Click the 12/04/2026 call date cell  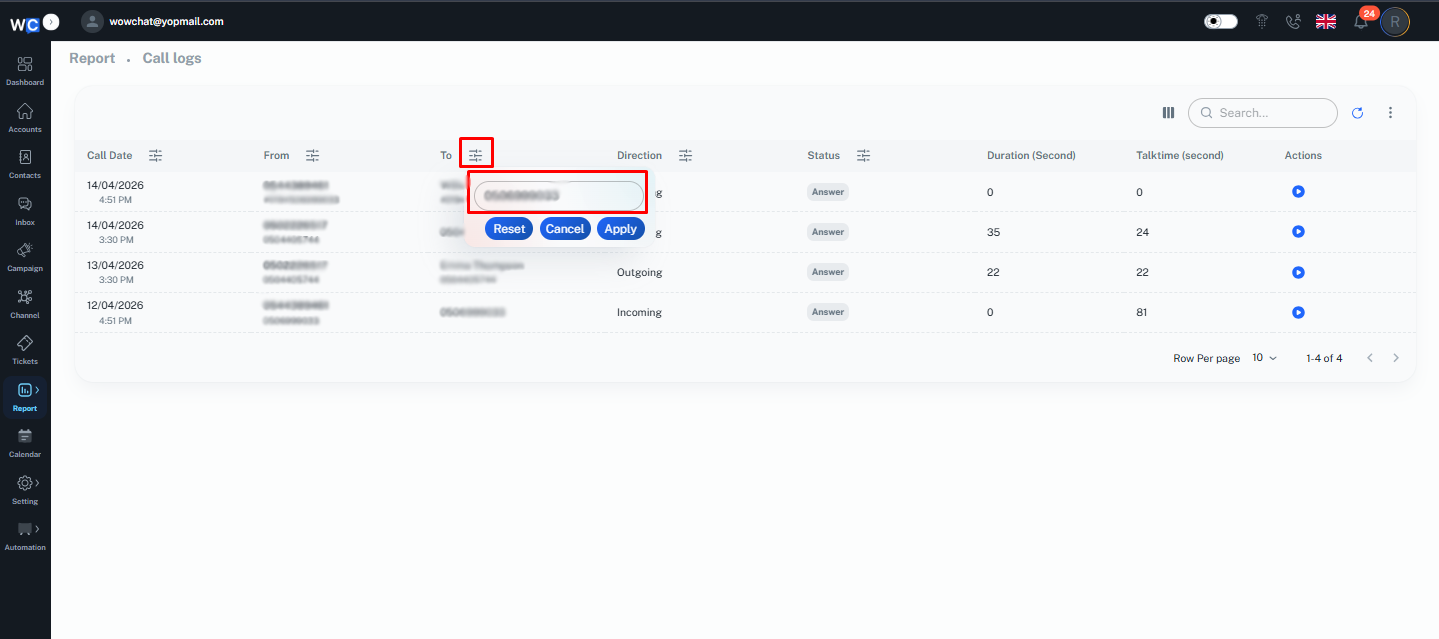[115, 312]
